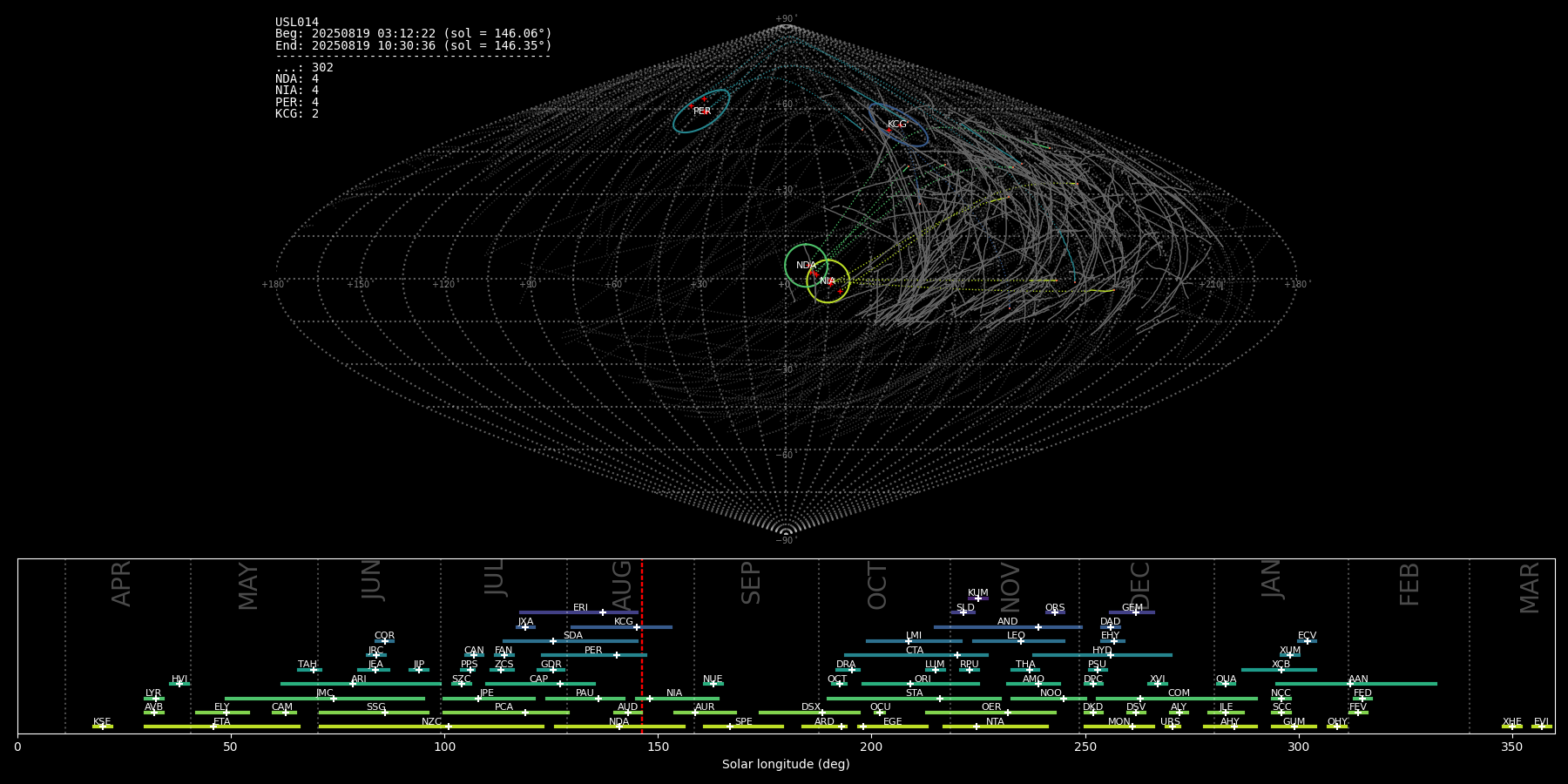Click the 'NIA: 4' count in legend

click(297, 91)
